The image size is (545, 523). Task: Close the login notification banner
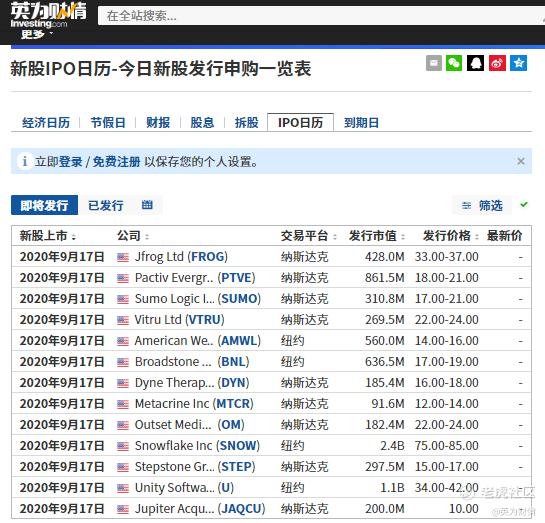coord(521,161)
